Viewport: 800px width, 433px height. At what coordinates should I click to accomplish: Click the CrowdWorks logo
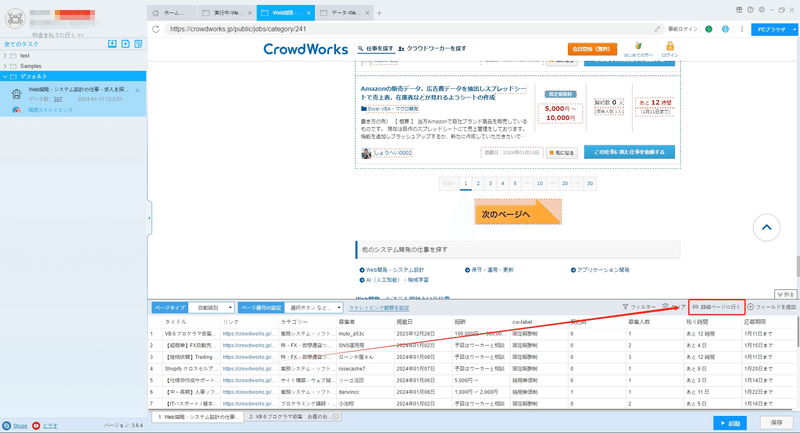306,49
